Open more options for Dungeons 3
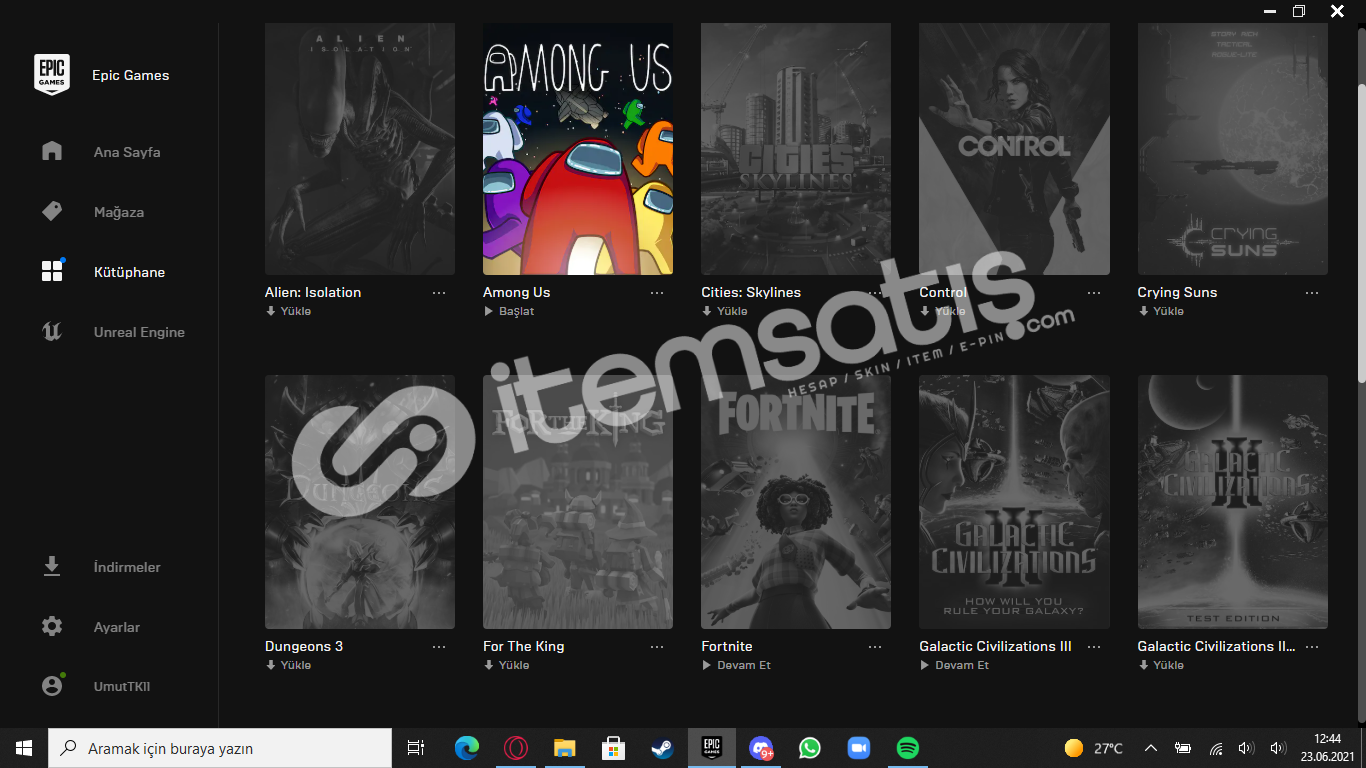 coord(439,646)
